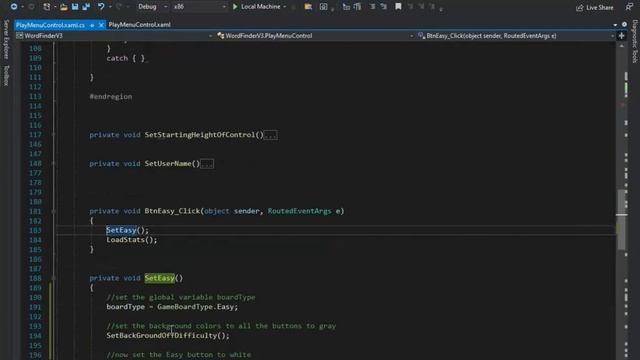Click the Undo arrow icon
The image size is (640, 360).
pyautogui.click(x=101, y=7)
